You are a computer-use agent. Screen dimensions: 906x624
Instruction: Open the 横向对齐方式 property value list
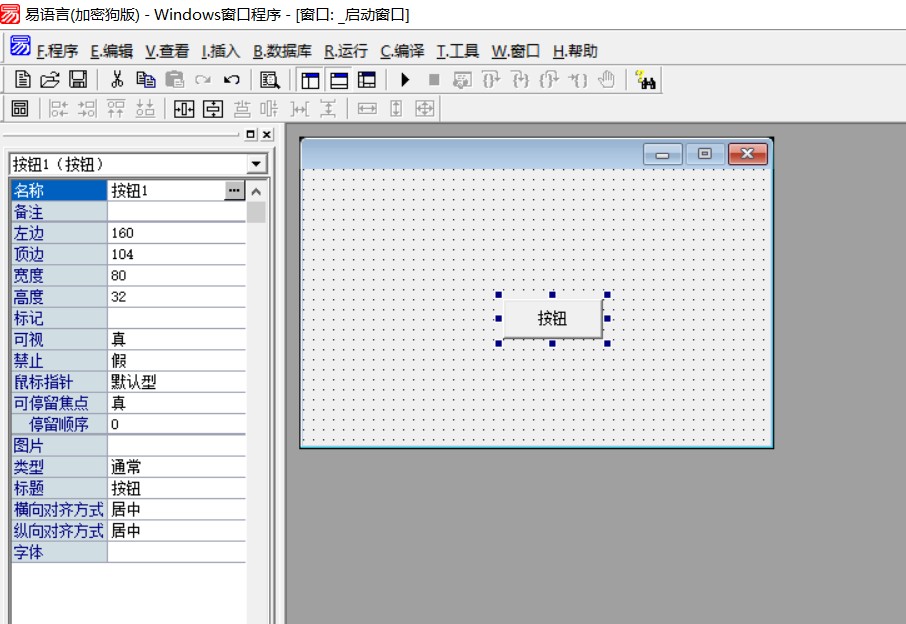[x=175, y=509]
